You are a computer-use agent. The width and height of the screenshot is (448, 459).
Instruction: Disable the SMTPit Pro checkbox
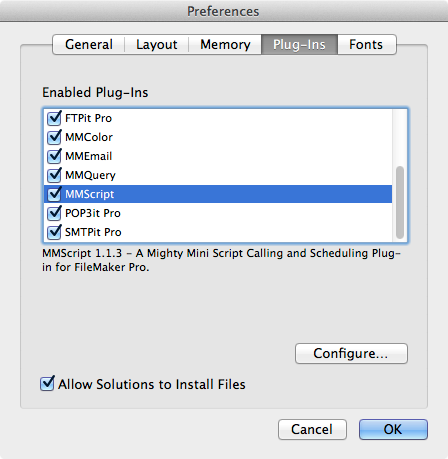[x=54, y=232]
